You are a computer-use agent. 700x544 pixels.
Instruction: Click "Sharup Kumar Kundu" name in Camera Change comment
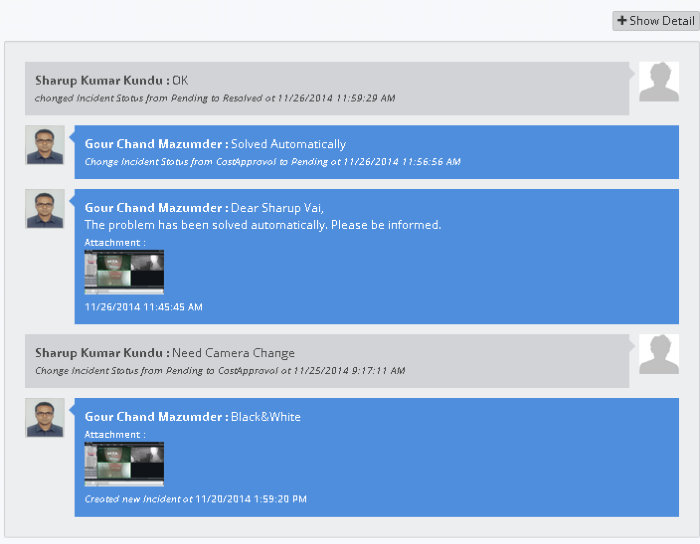99,353
